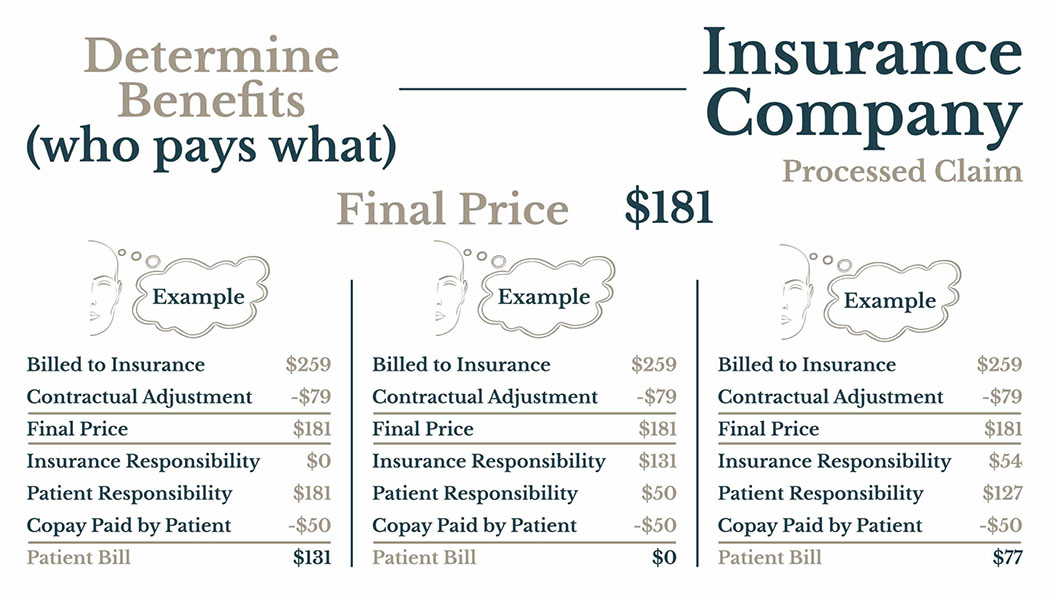1050x600 pixels.
Task: Select the "(who pays what)" text
Action: tap(211, 146)
